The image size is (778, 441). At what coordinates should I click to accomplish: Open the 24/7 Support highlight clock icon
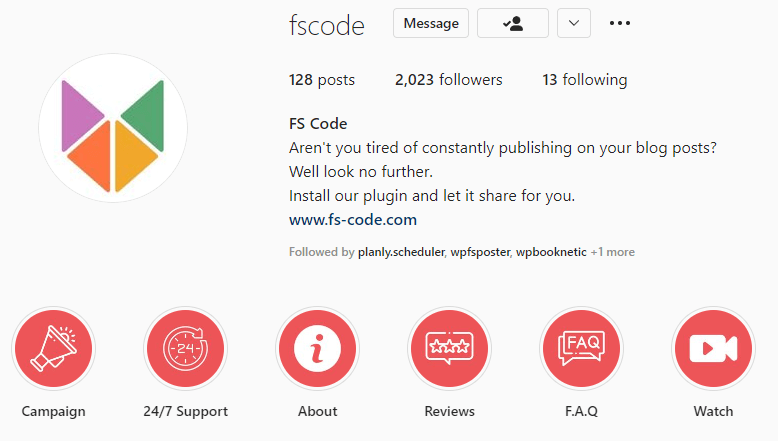tap(186, 348)
